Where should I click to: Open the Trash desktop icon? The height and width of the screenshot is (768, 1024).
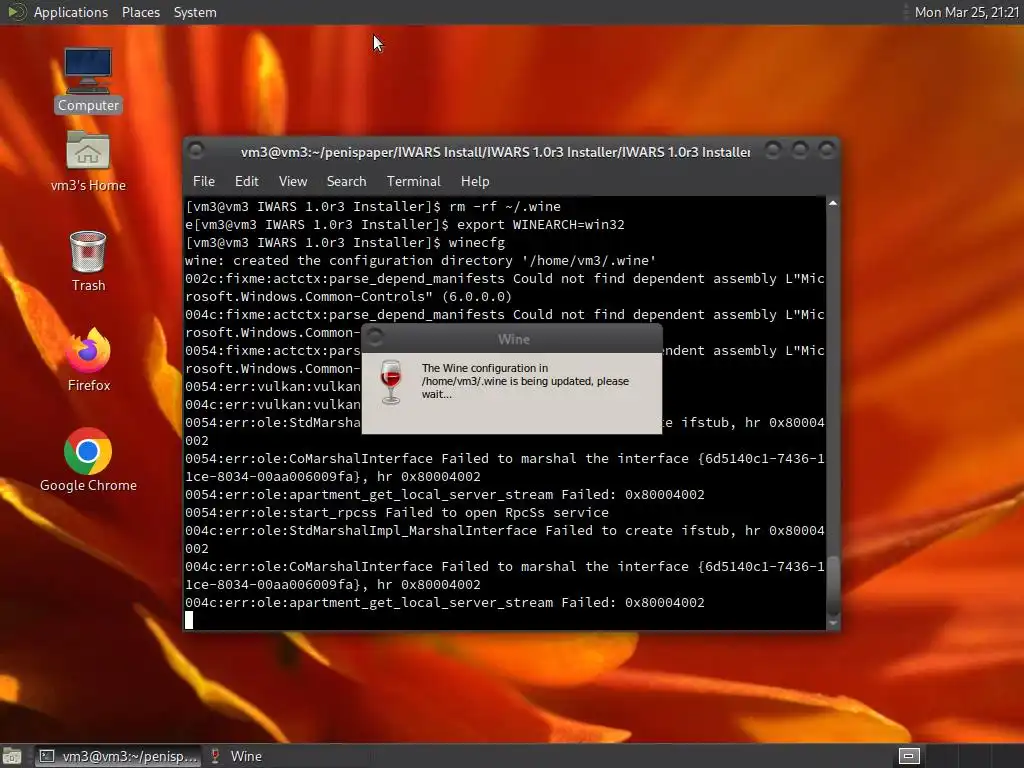(x=88, y=261)
